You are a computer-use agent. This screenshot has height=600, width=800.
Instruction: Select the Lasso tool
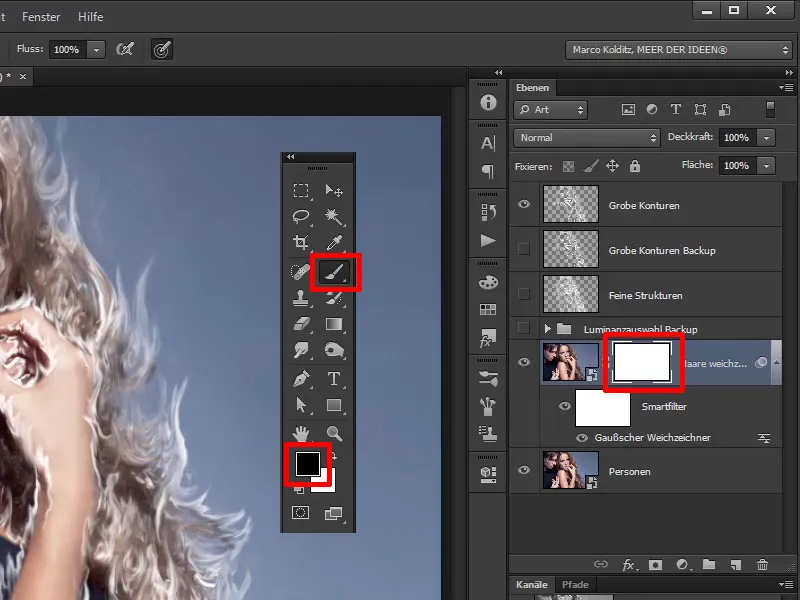pos(301,216)
